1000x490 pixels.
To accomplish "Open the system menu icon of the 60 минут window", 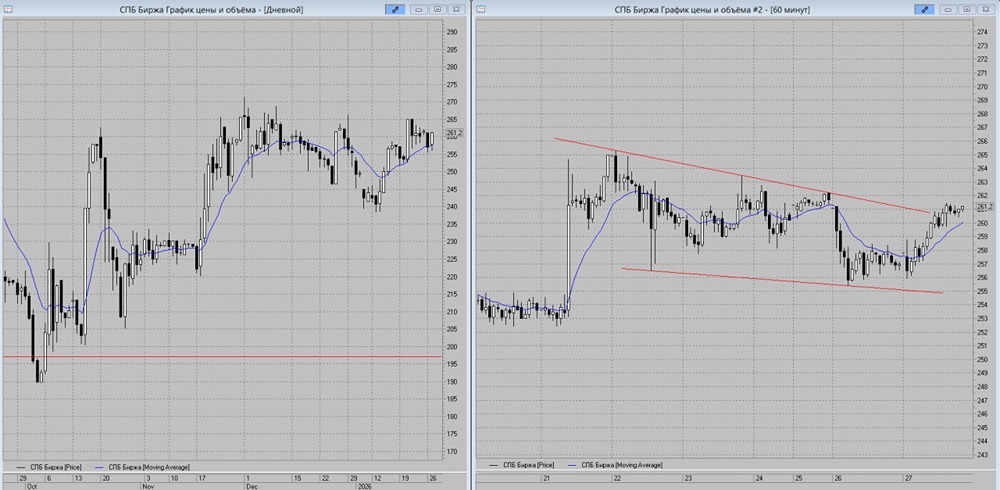I will pos(480,10).
